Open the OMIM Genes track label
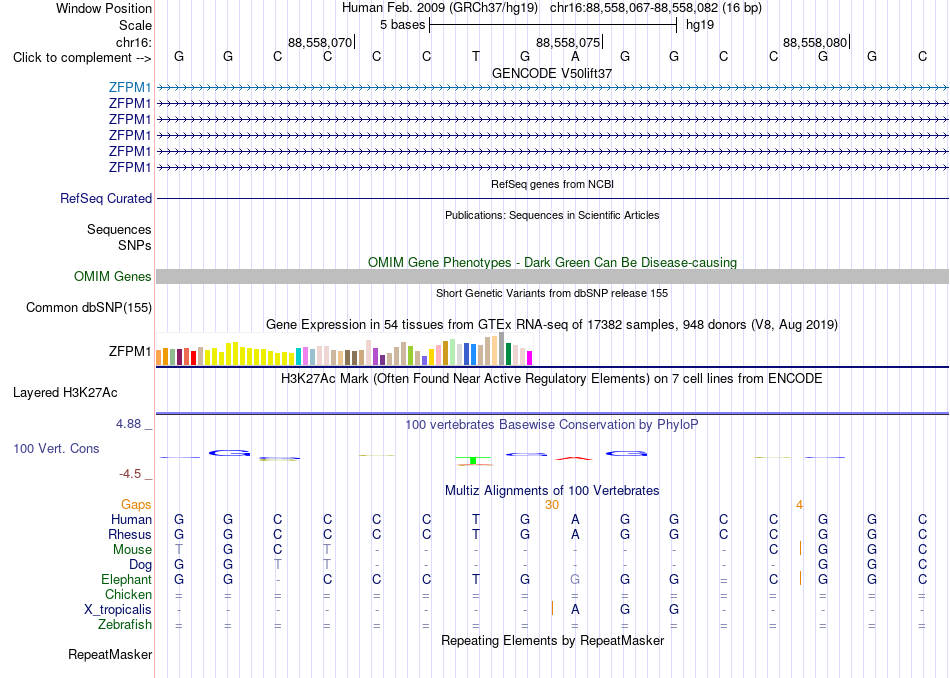The height and width of the screenshot is (678, 950). 113,276
